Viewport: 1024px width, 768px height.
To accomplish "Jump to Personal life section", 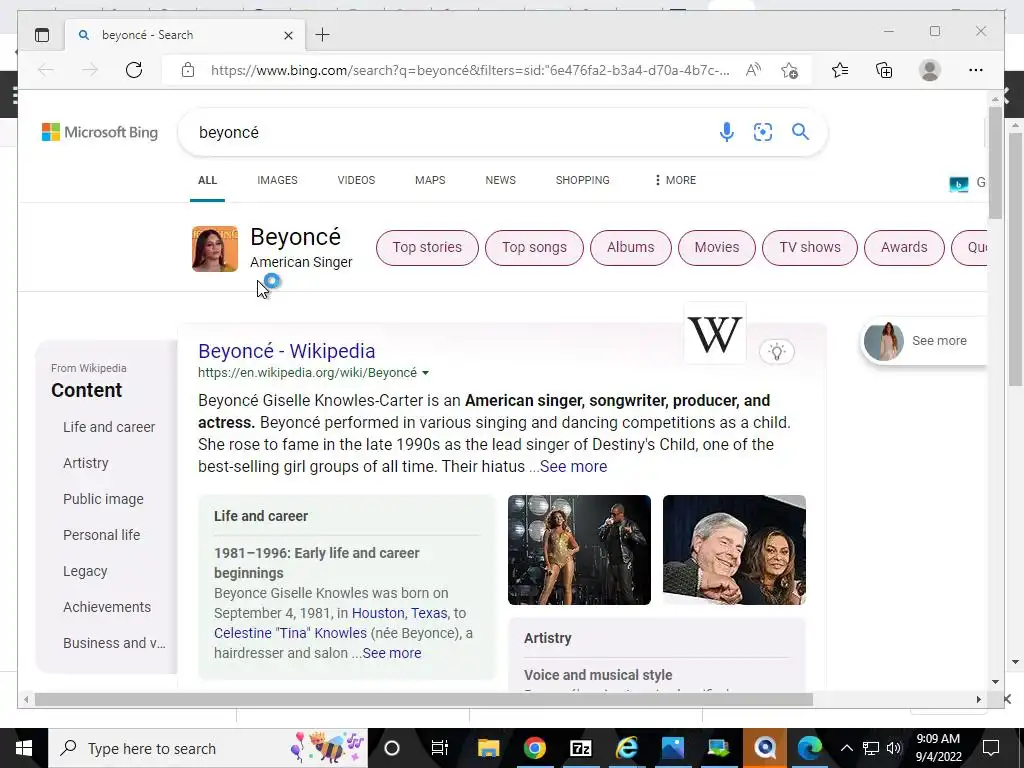I will 101,535.
